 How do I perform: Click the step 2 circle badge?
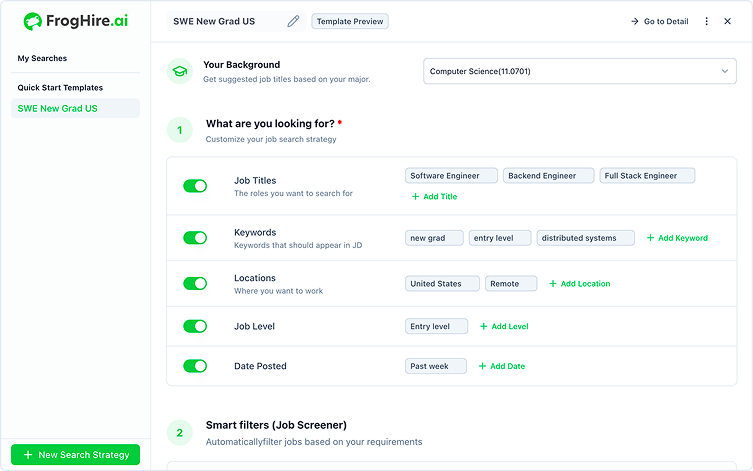point(180,433)
